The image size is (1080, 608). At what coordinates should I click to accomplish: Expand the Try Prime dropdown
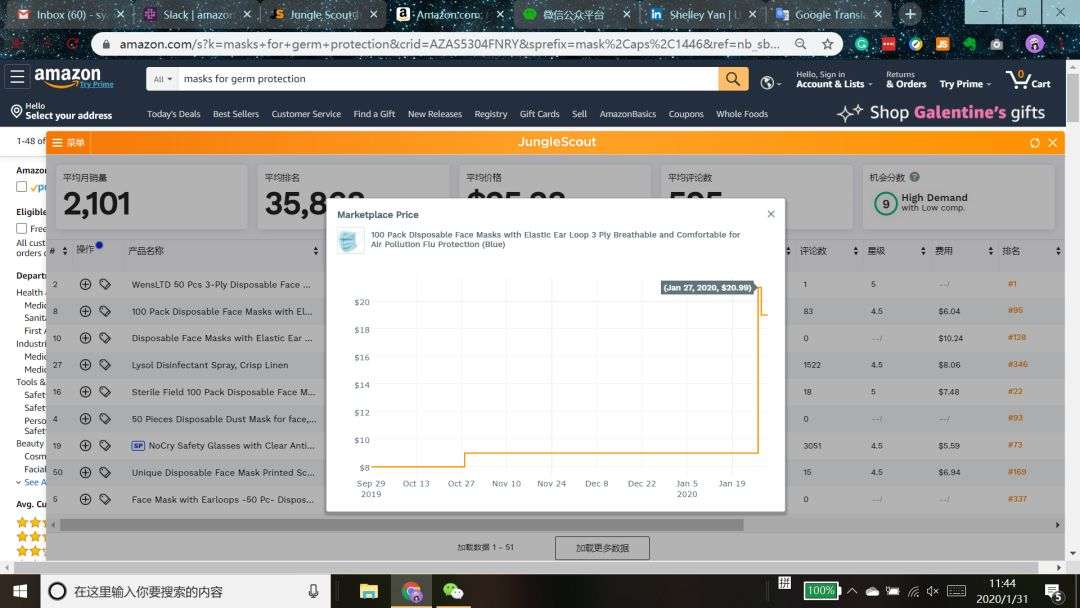pos(965,84)
